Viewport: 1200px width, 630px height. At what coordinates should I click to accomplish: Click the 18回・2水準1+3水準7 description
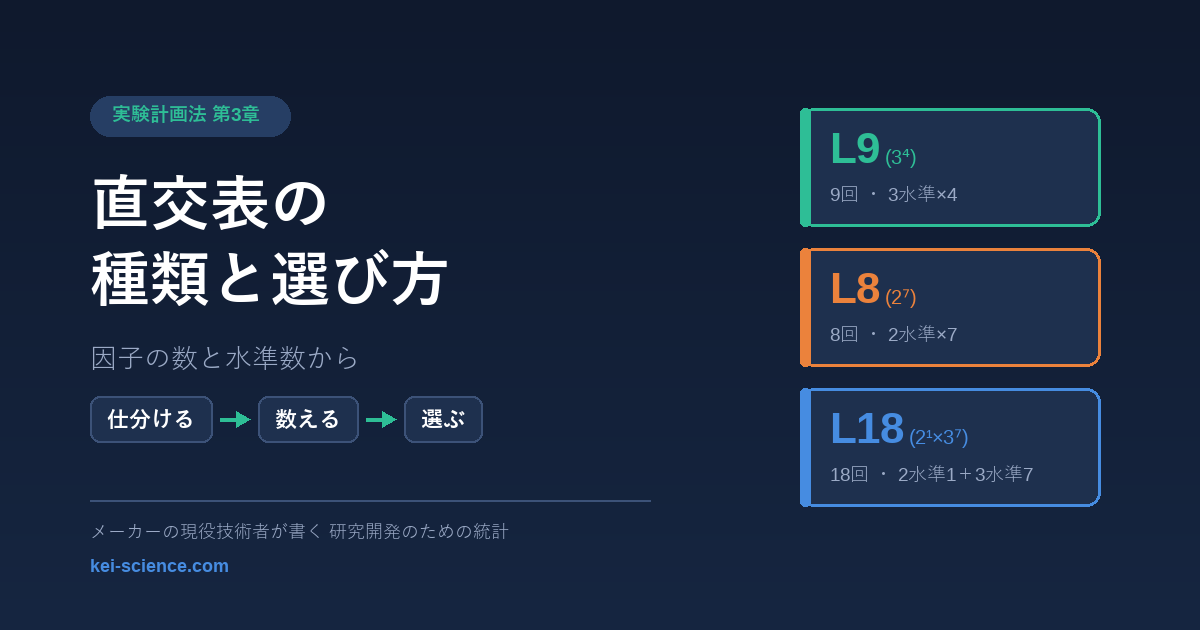point(931,474)
